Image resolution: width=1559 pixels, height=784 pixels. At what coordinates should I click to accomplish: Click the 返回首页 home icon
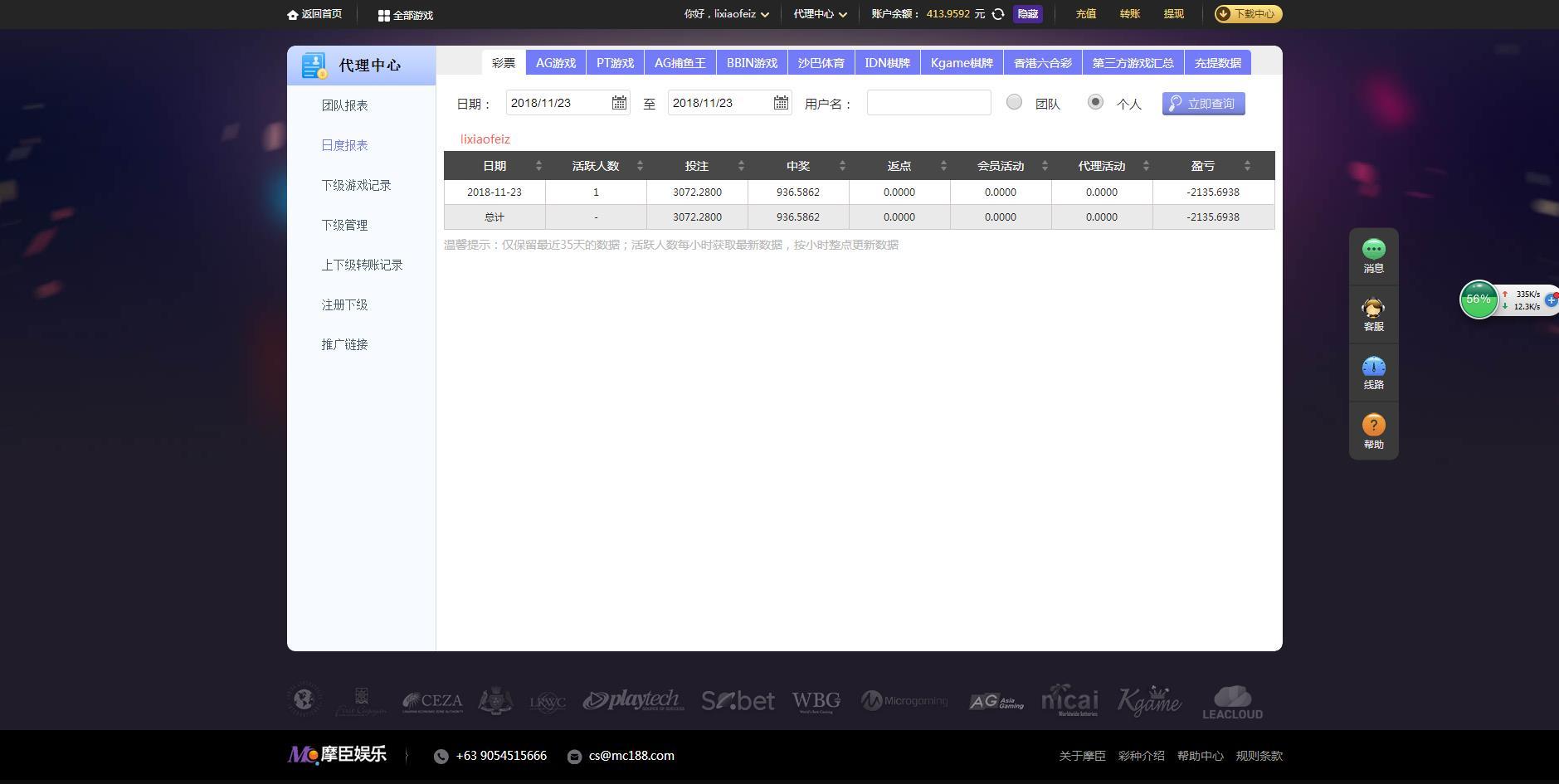tap(292, 14)
